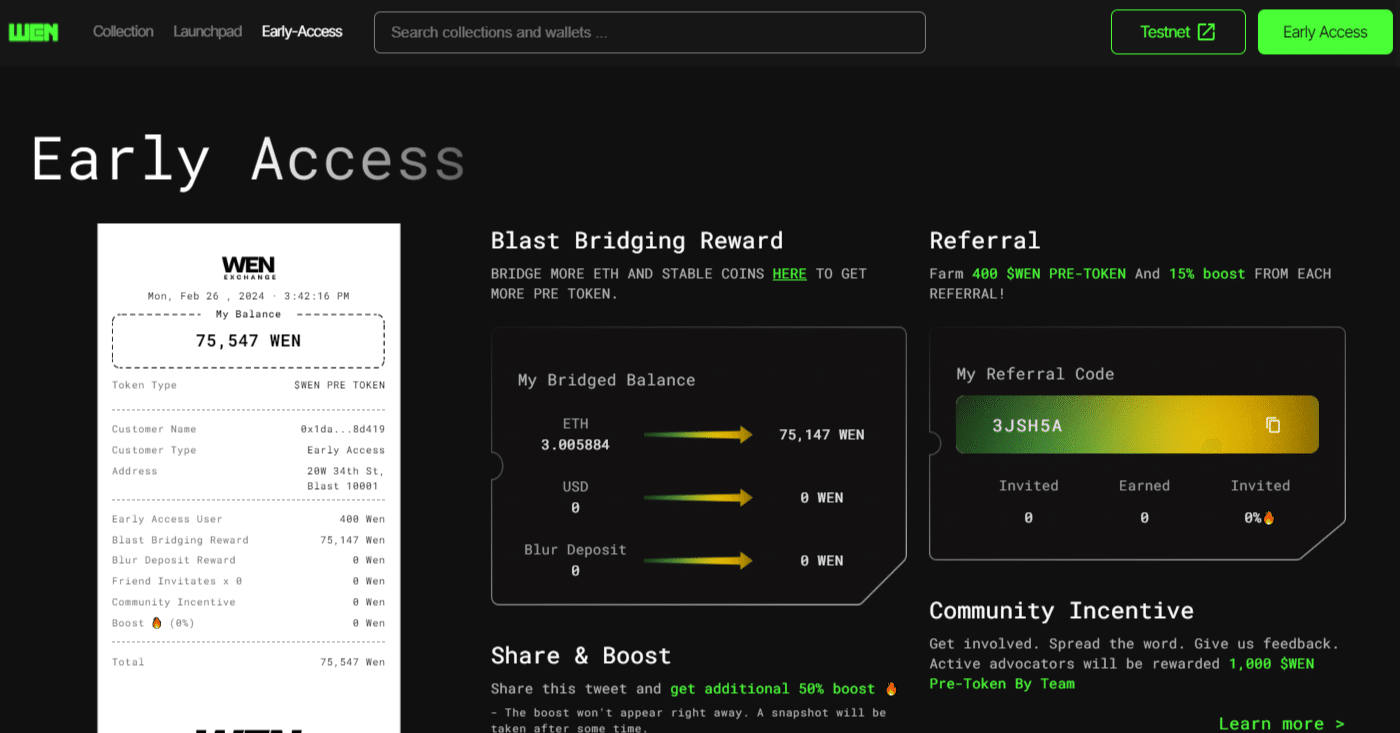The image size is (1400, 733).
Task: Click the external-link icon on the Testnet button
Action: point(1206,32)
